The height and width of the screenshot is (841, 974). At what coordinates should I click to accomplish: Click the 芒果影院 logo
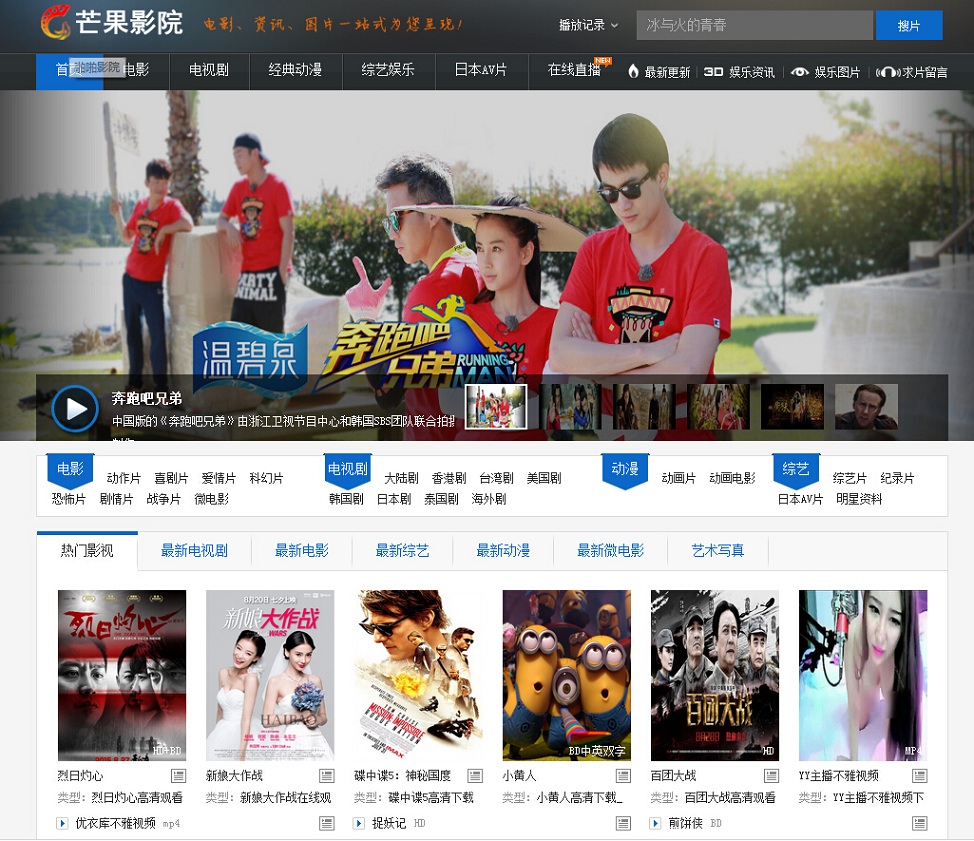coord(112,22)
